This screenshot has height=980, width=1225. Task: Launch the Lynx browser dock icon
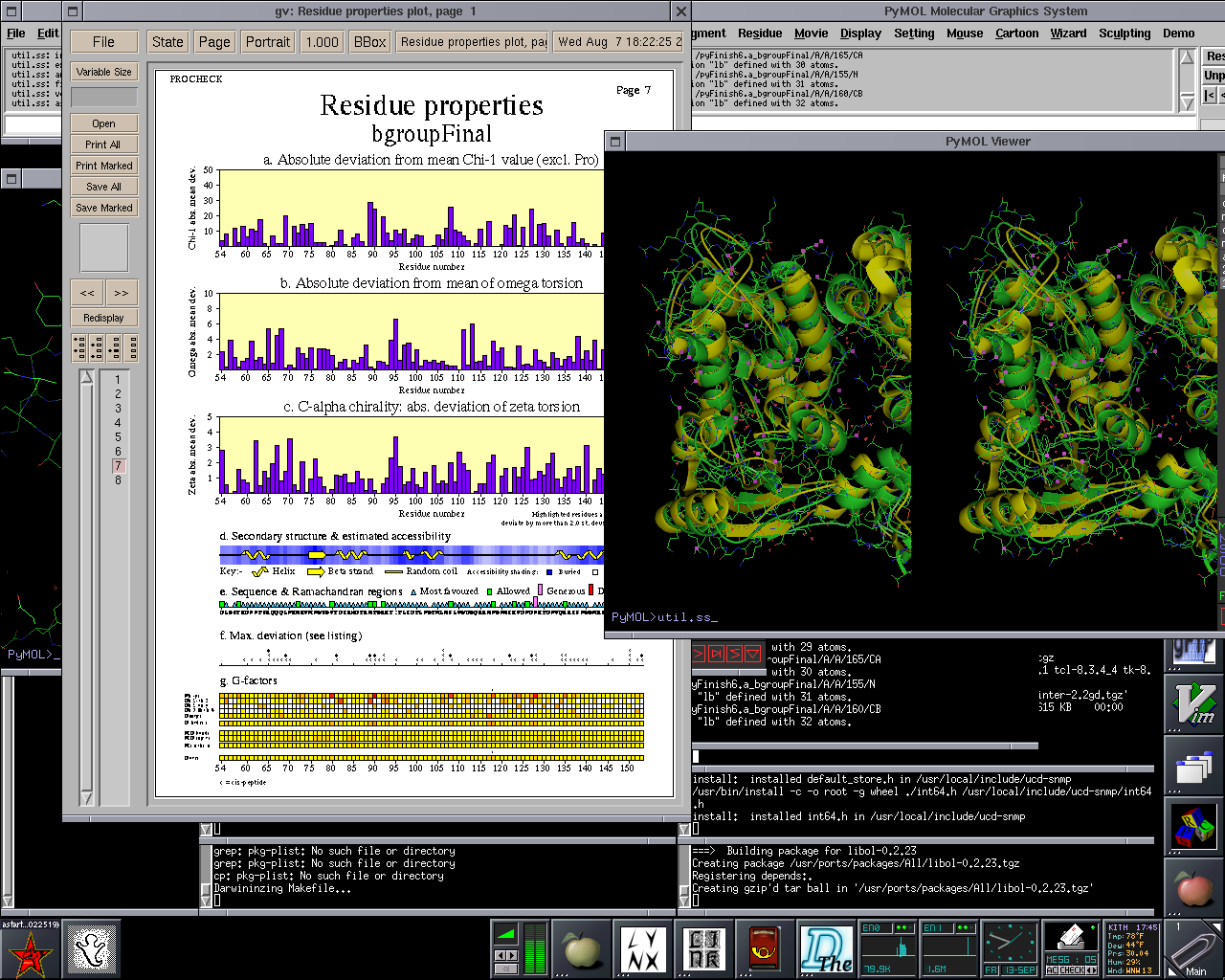pos(643,949)
